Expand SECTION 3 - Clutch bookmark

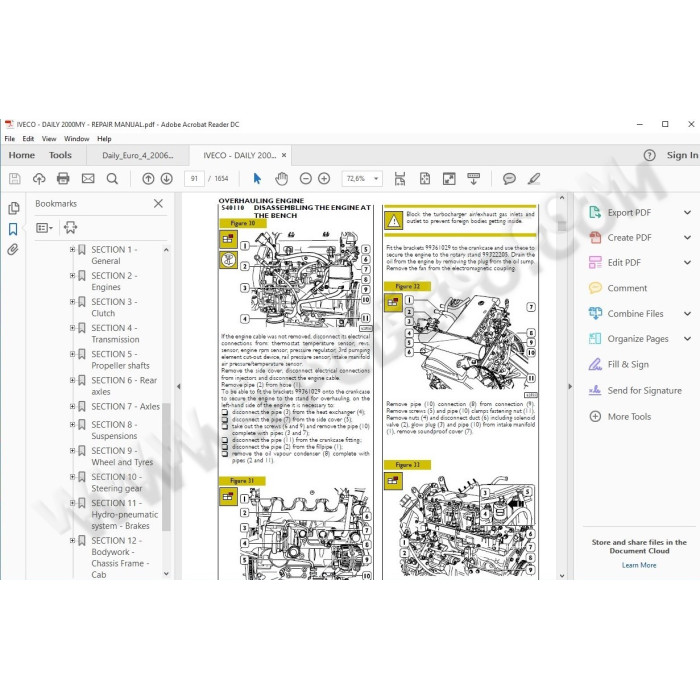[x=72, y=302]
